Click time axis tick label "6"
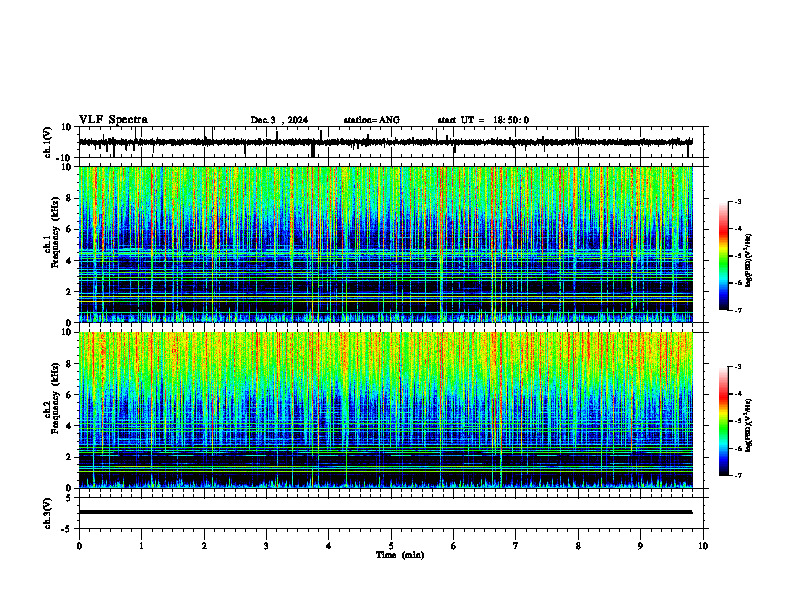This screenshot has width=792, height=612. (x=454, y=546)
